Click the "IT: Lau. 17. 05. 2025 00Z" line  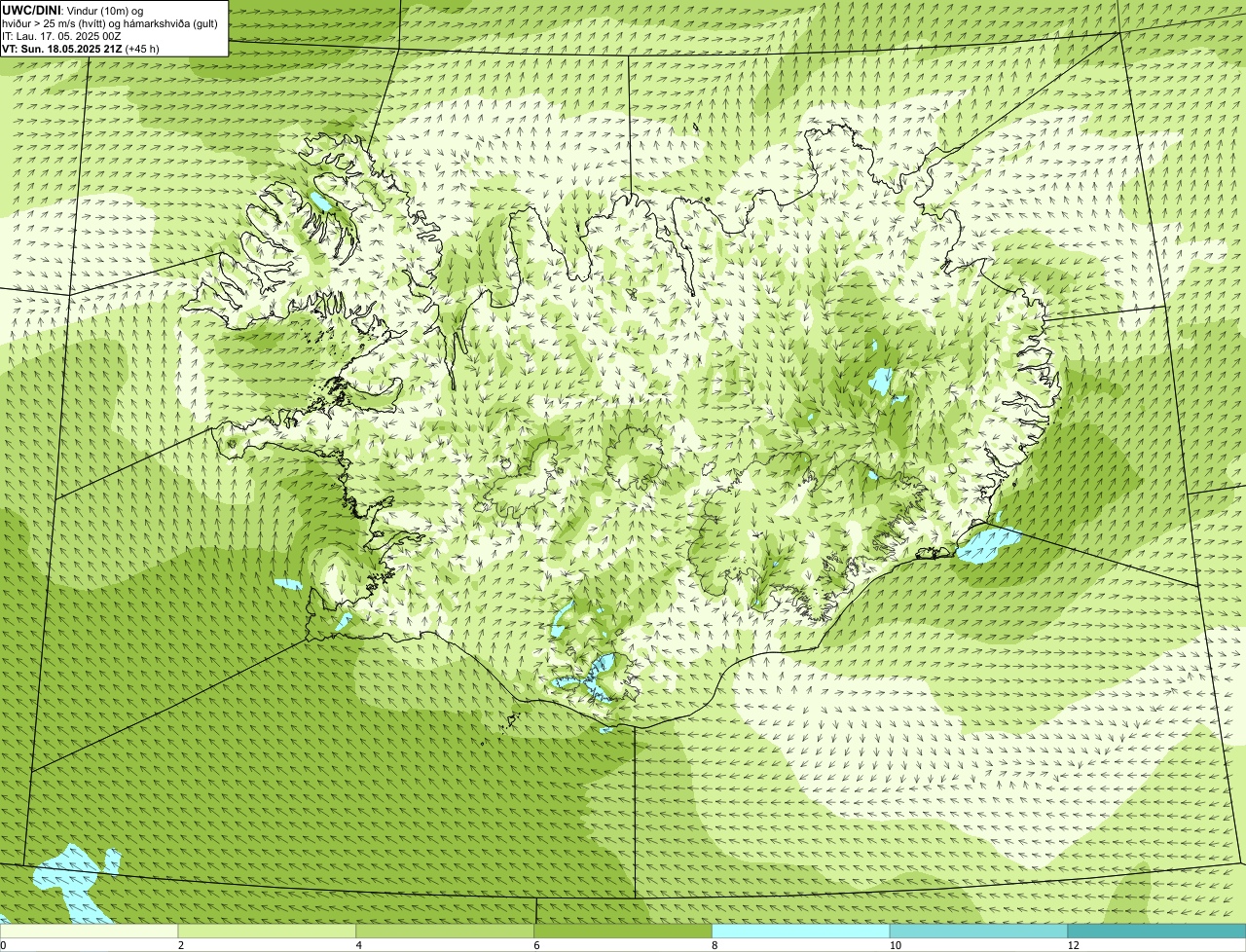click(x=62, y=36)
